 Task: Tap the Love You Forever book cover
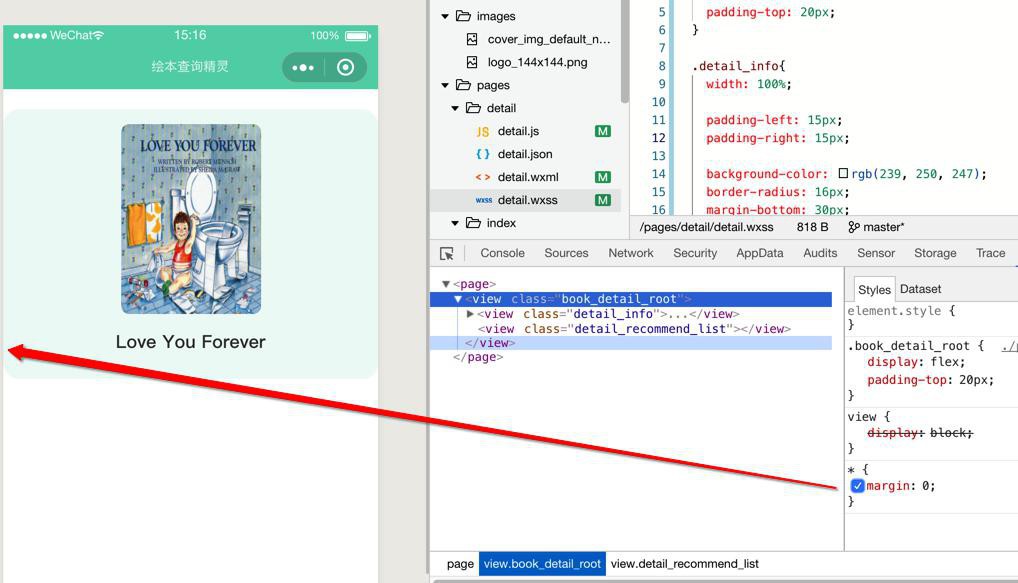click(x=191, y=219)
